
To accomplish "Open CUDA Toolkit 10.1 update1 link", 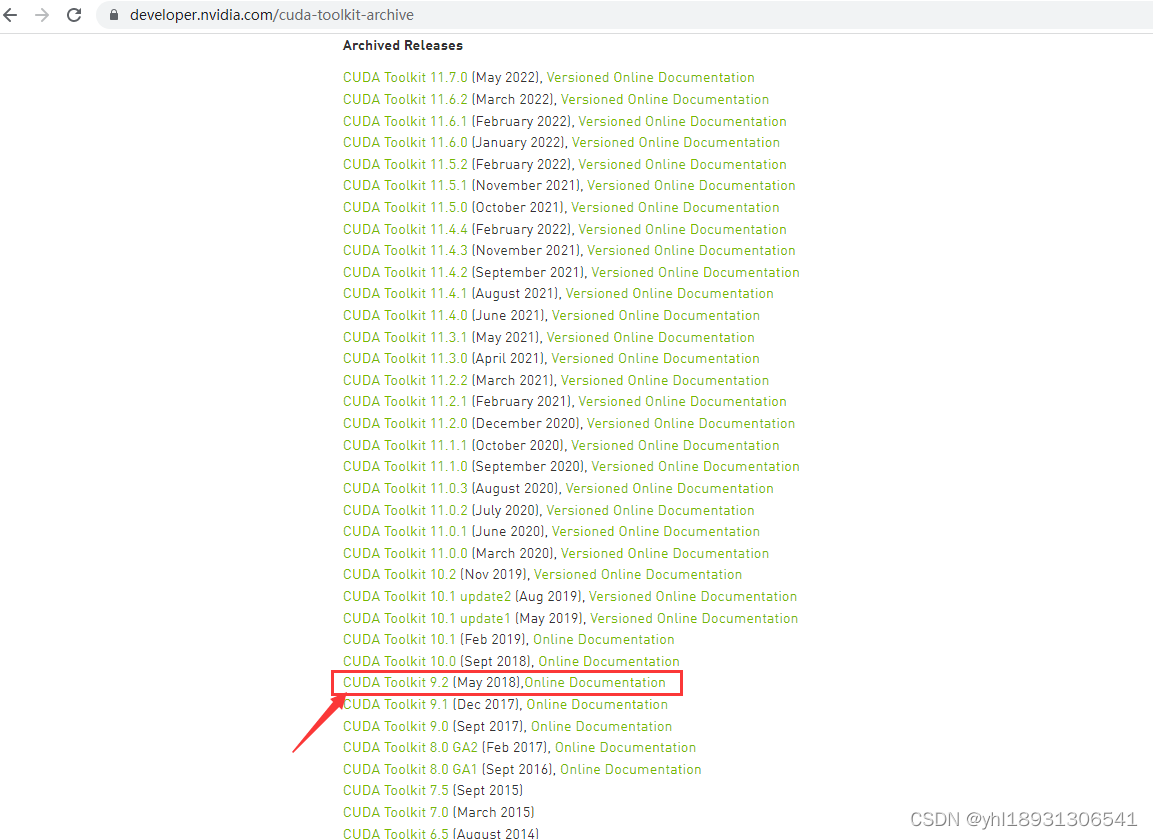I will tap(426, 618).
